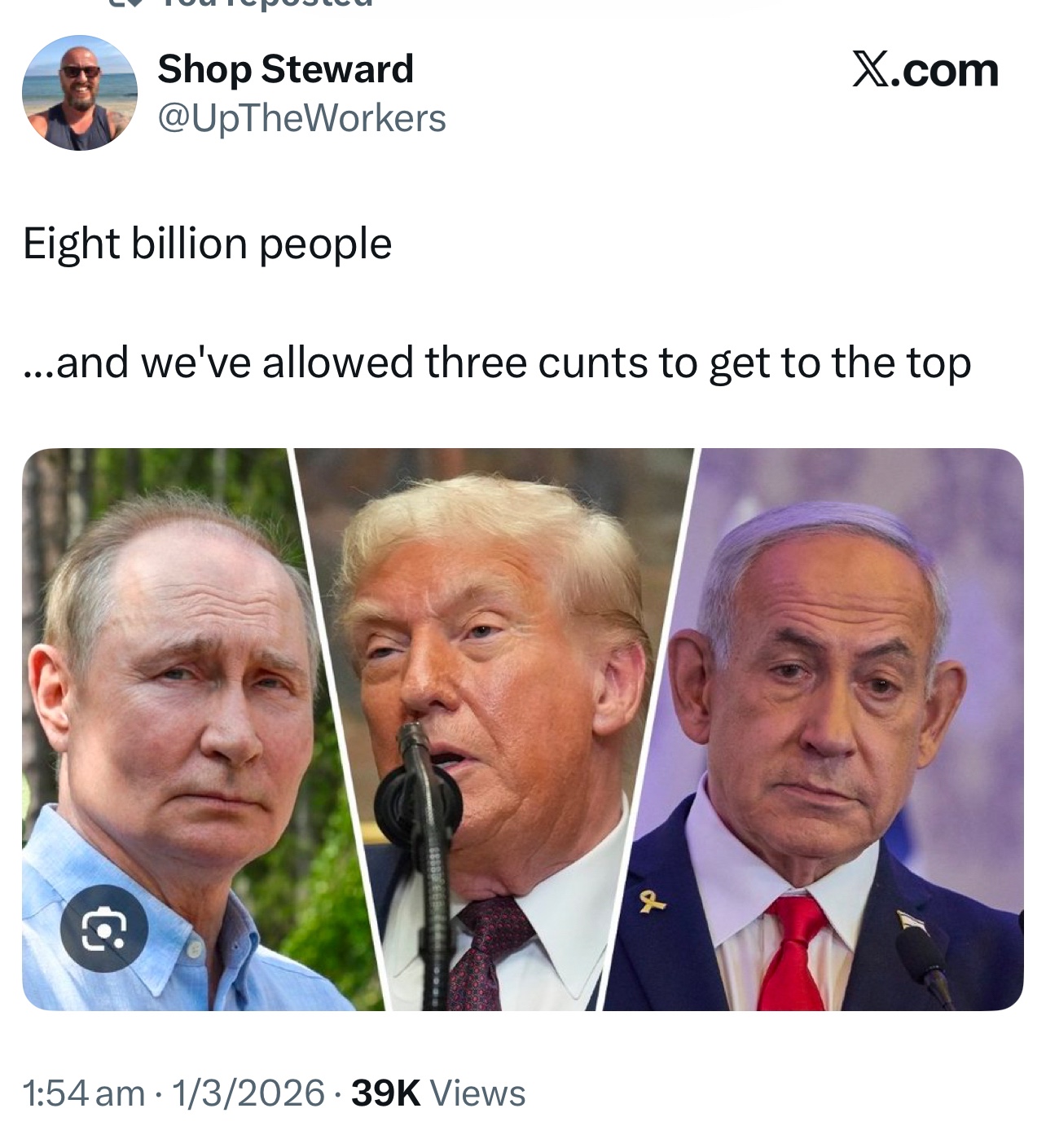Open the right photo of the man in the navy suit
The image size is (1046, 1148).
[x=823, y=729]
